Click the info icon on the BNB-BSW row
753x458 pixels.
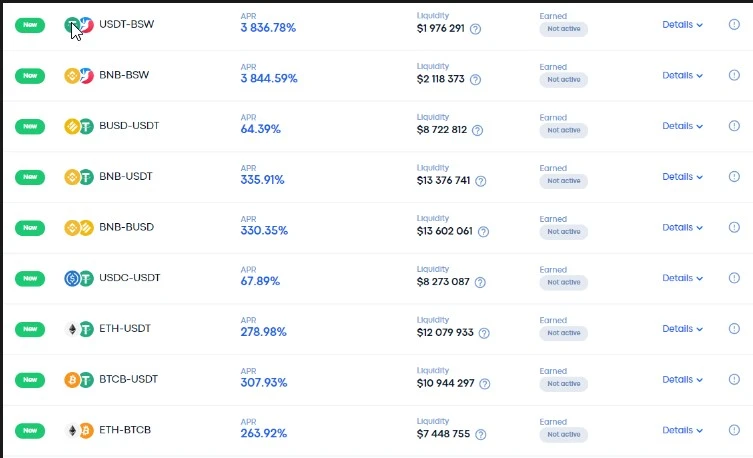click(x=734, y=75)
